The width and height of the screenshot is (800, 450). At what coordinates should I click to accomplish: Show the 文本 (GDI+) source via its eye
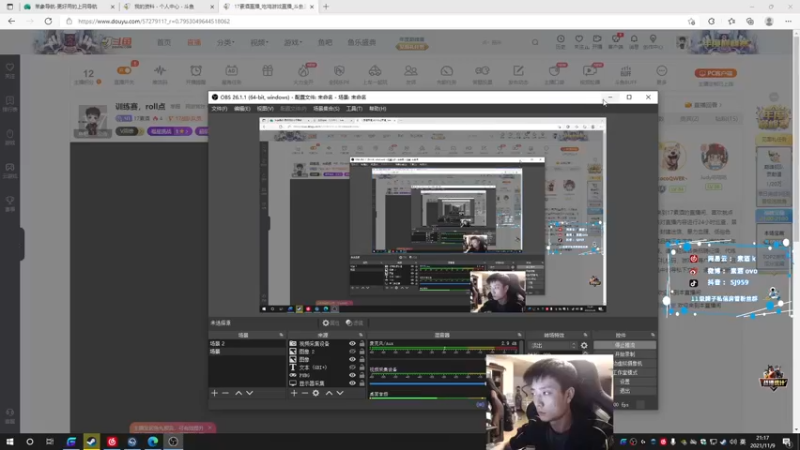point(352,367)
